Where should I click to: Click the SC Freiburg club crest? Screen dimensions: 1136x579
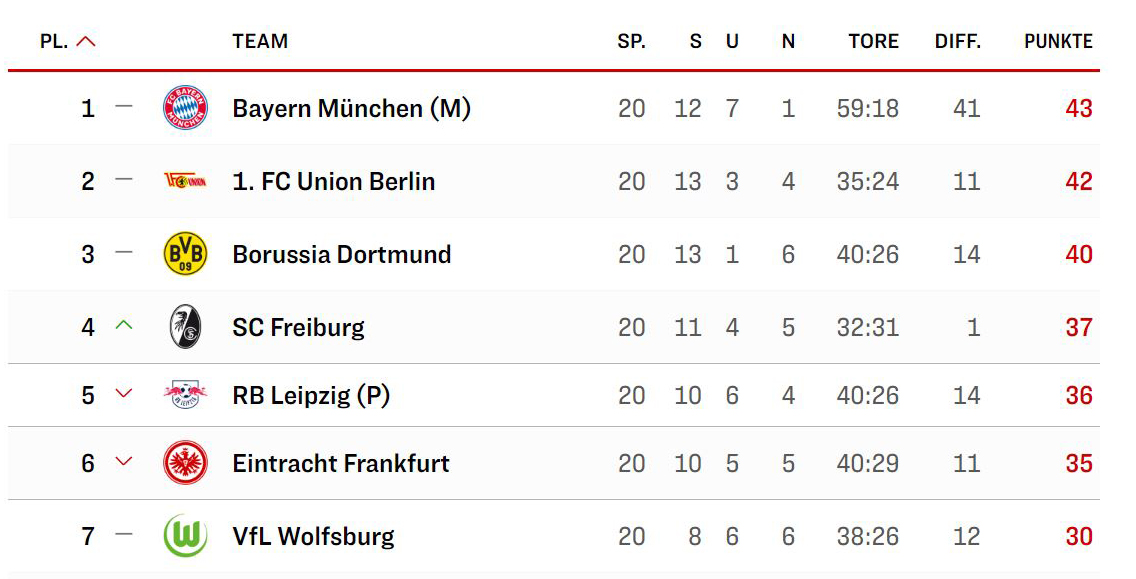[185, 327]
